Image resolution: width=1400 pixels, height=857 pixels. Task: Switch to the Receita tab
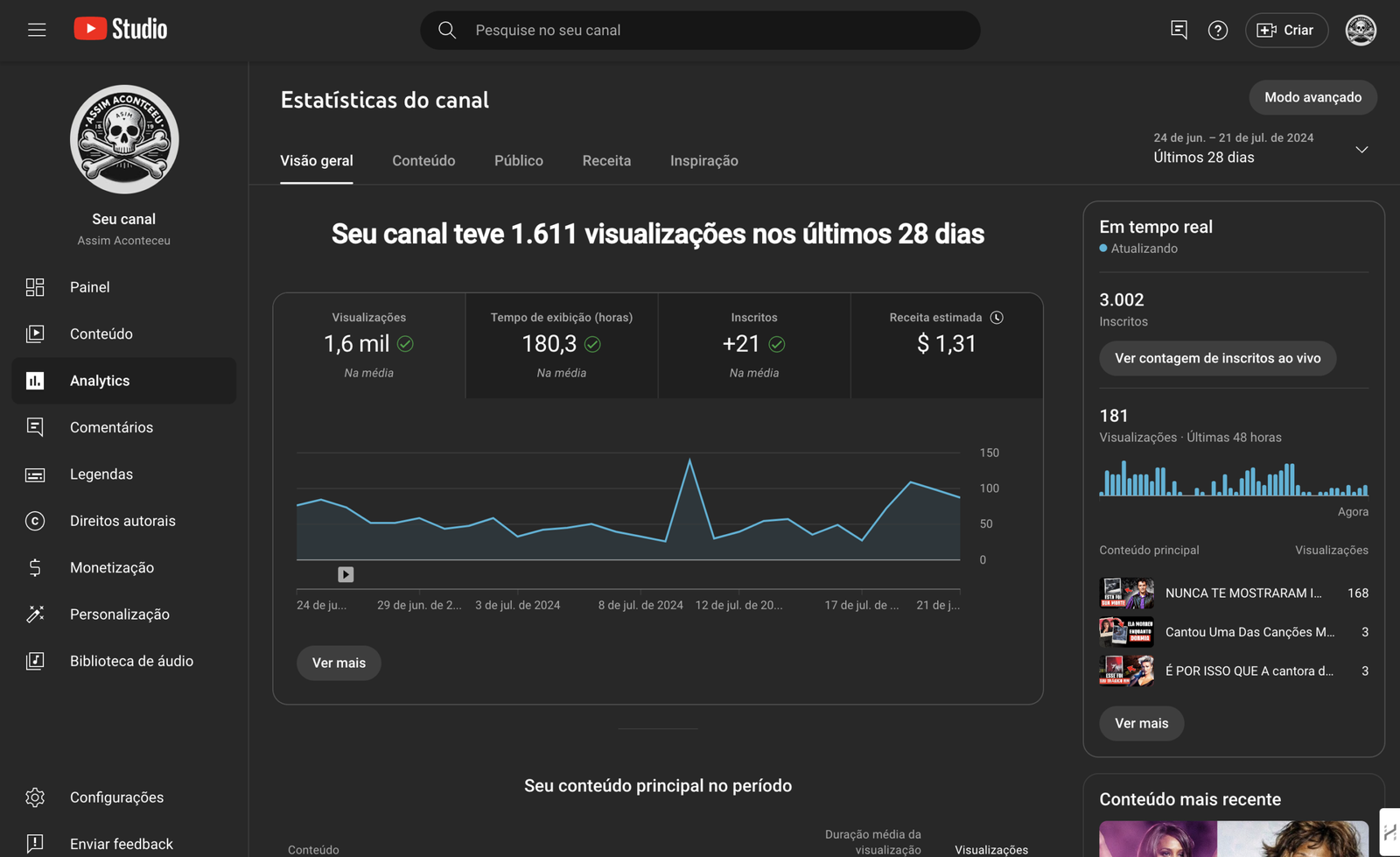[606, 161]
